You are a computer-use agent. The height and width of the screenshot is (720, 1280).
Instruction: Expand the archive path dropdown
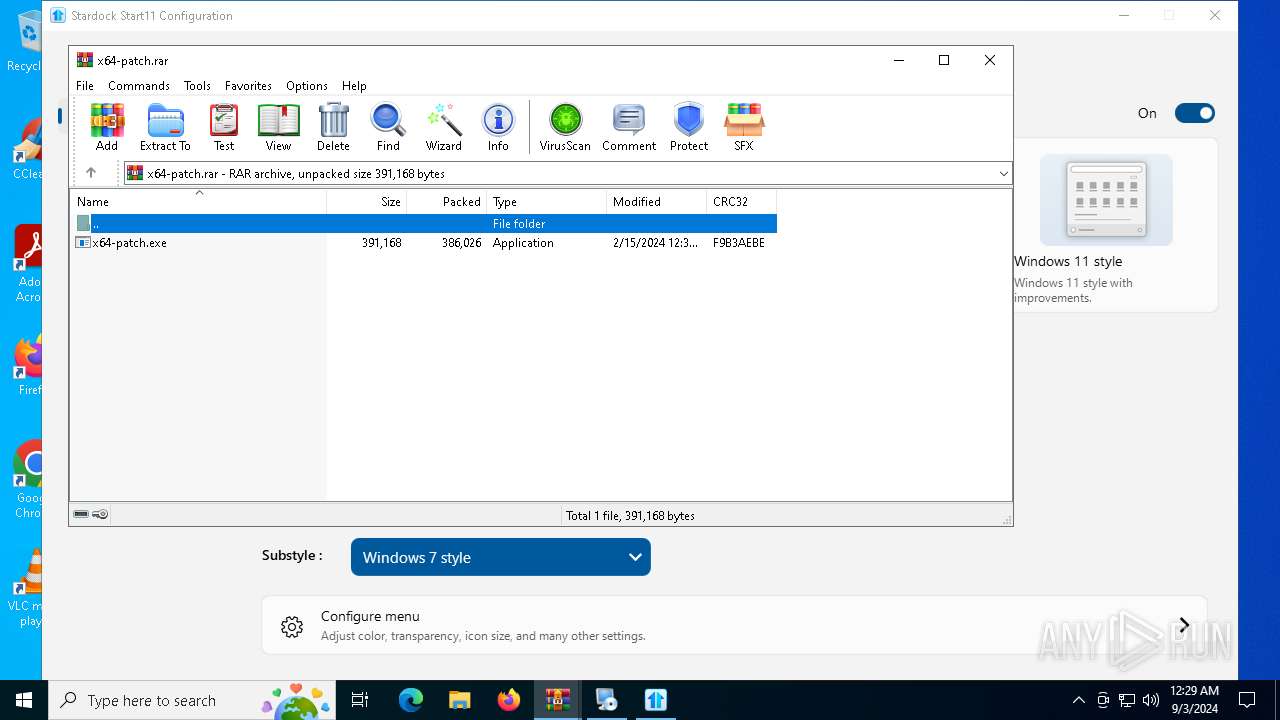1003,174
